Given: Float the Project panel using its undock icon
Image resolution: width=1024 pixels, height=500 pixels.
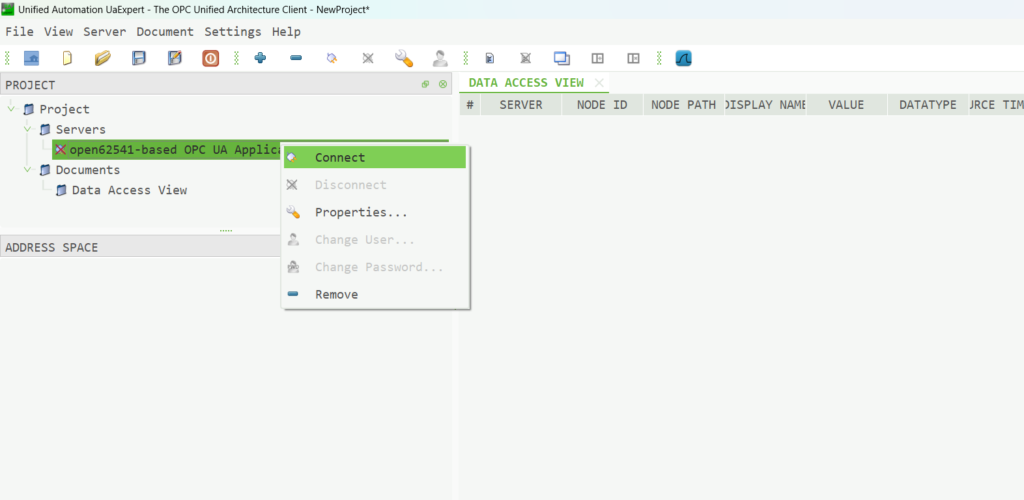Looking at the screenshot, I should [x=426, y=85].
